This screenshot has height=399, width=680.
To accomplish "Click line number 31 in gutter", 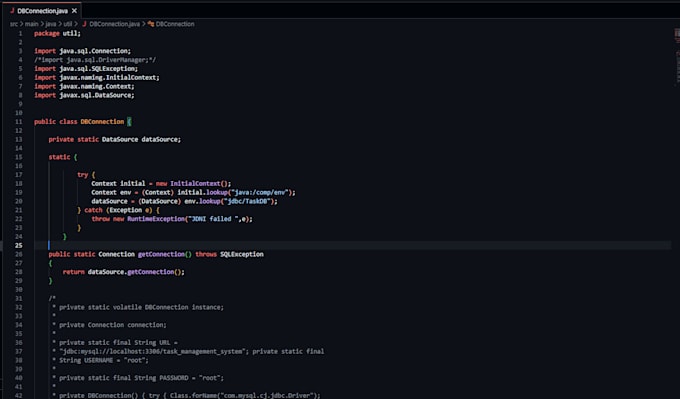I will 19,299.
